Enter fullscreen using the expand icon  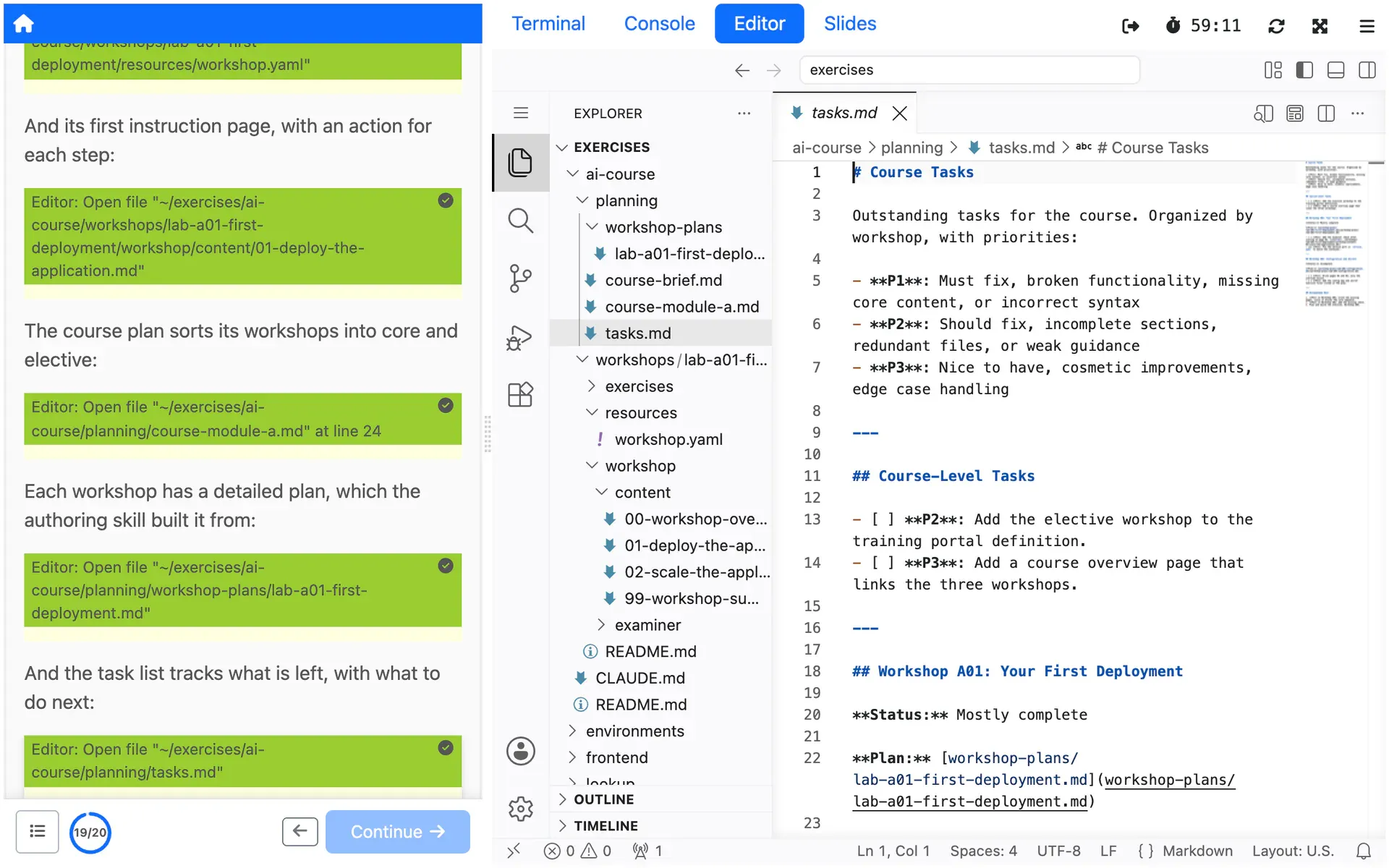point(1320,26)
